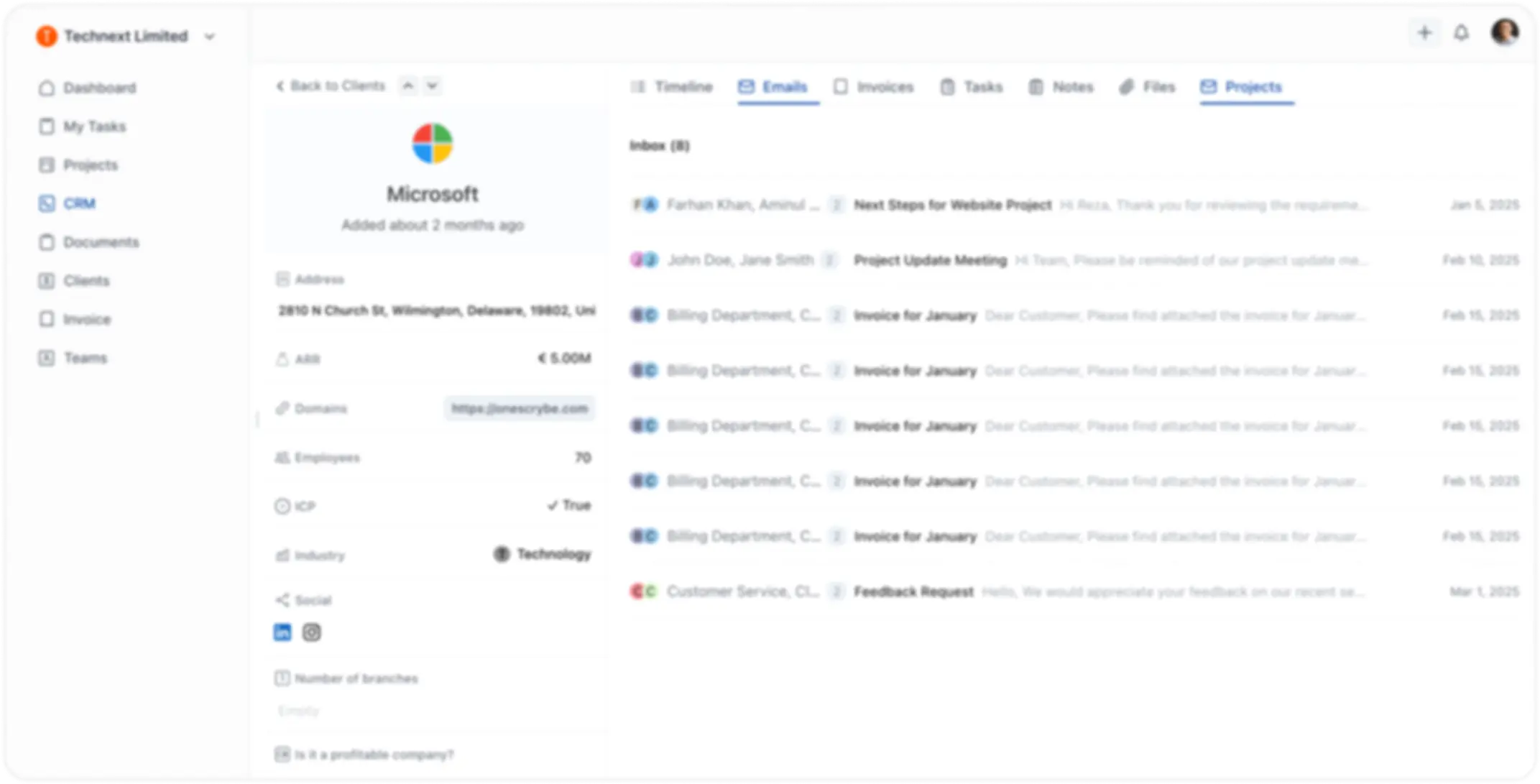Click the Industry field icon

tap(282, 555)
